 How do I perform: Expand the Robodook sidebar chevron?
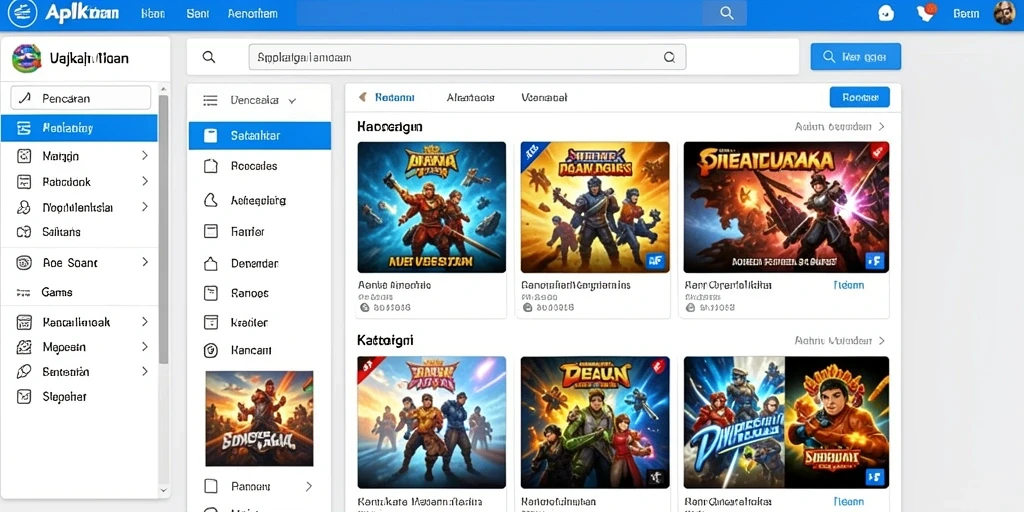click(145, 182)
